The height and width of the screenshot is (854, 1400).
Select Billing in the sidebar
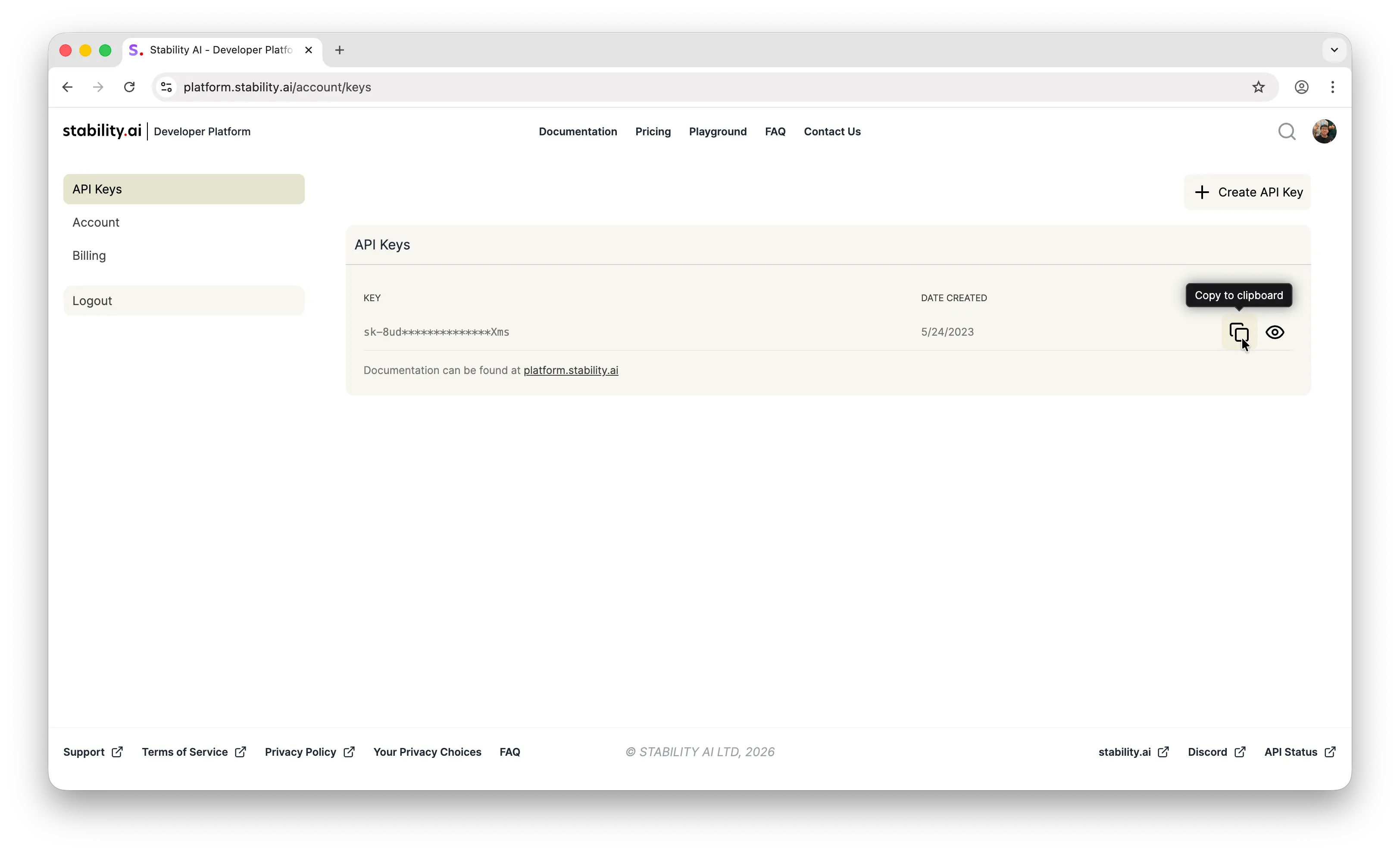89,256
